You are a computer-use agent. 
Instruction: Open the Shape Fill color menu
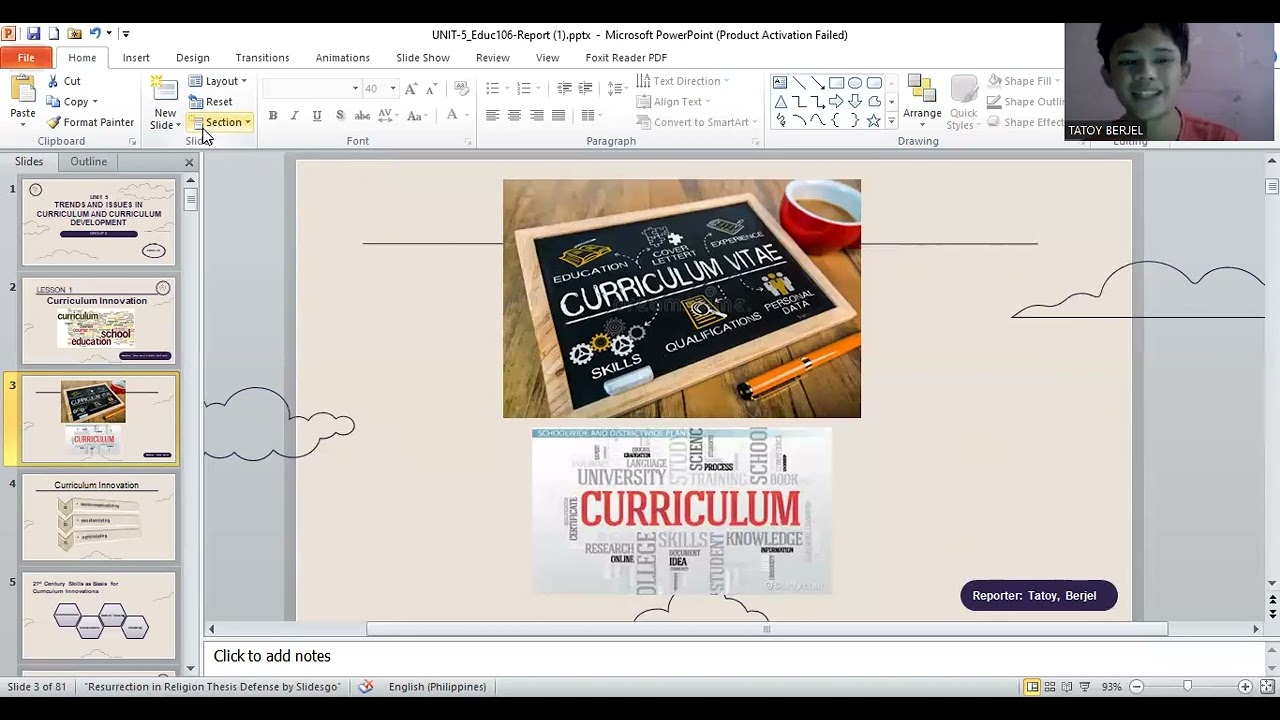1024,81
